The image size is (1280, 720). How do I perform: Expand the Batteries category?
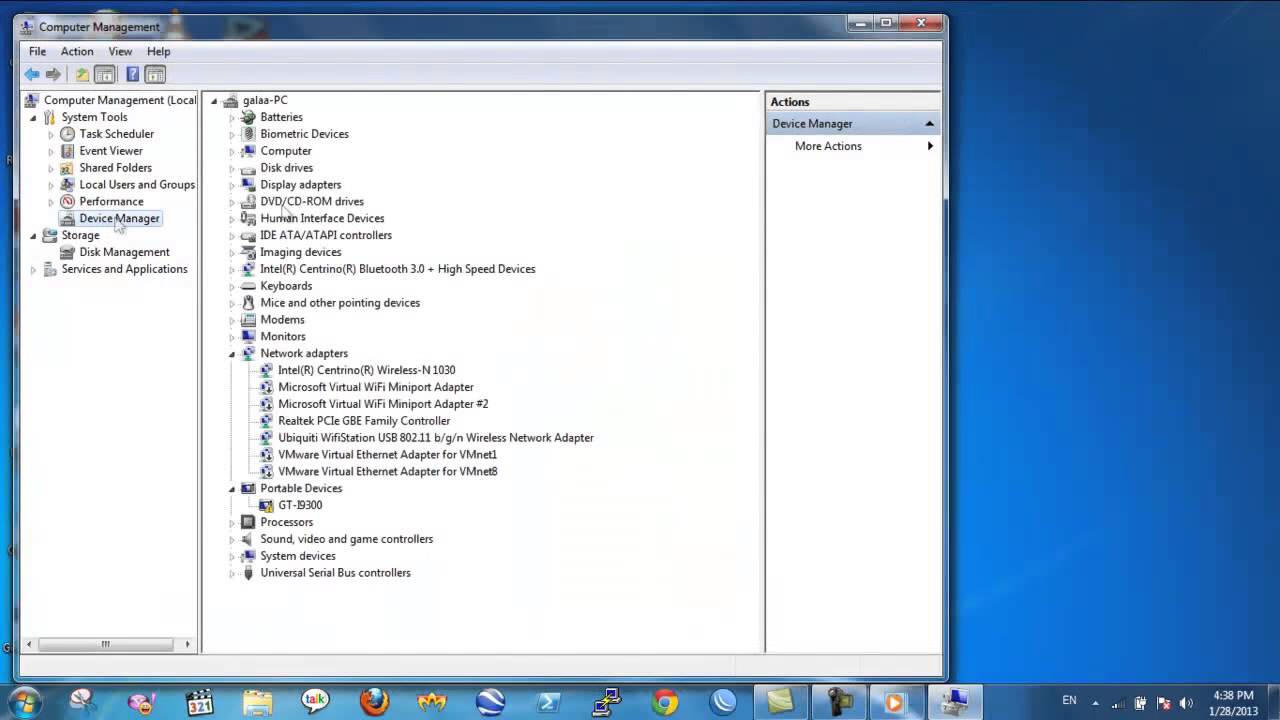[x=232, y=118]
